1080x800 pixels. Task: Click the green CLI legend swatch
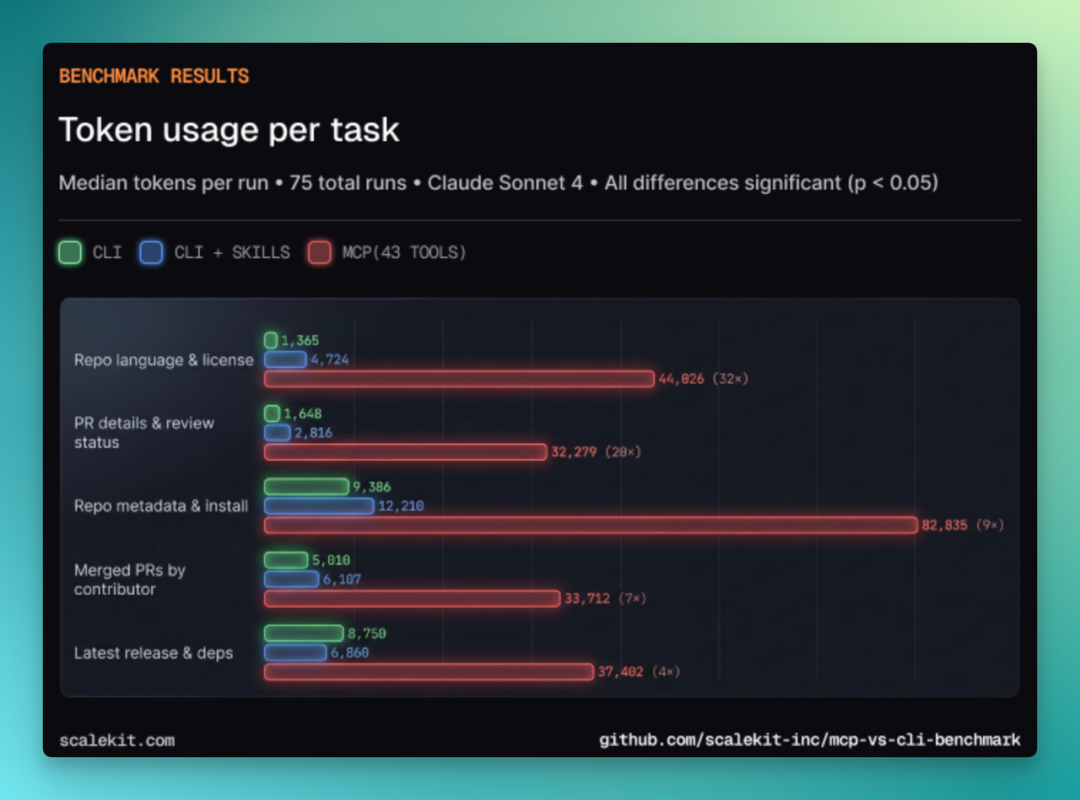click(x=70, y=252)
